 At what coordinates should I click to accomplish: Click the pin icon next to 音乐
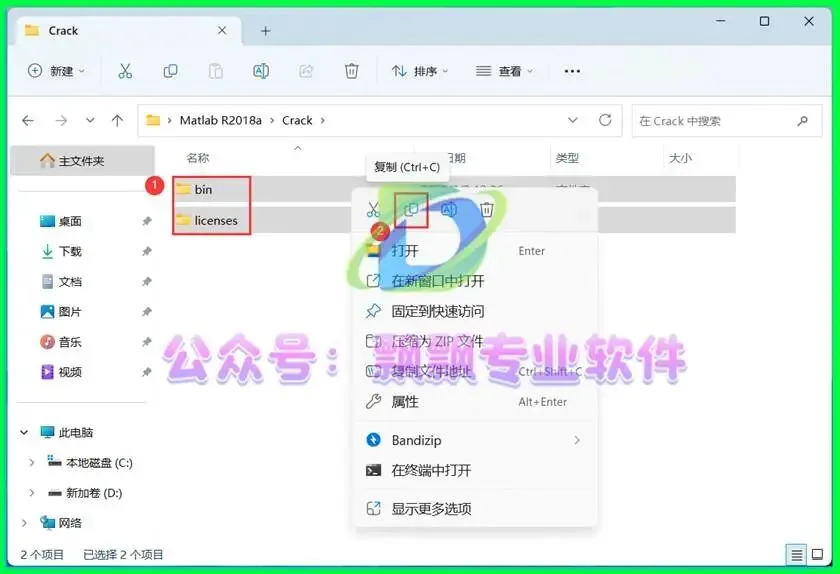coord(146,342)
